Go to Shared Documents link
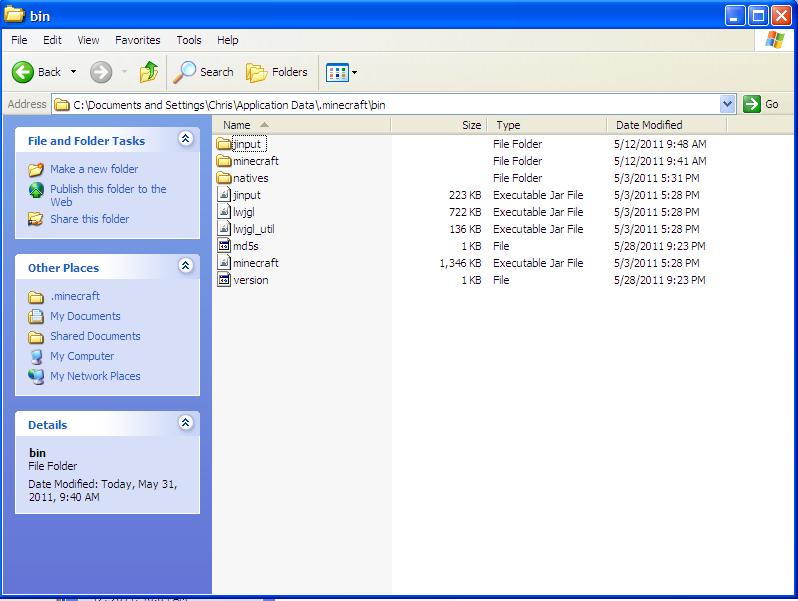798x601 pixels. pyautogui.click(x=95, y=336)
